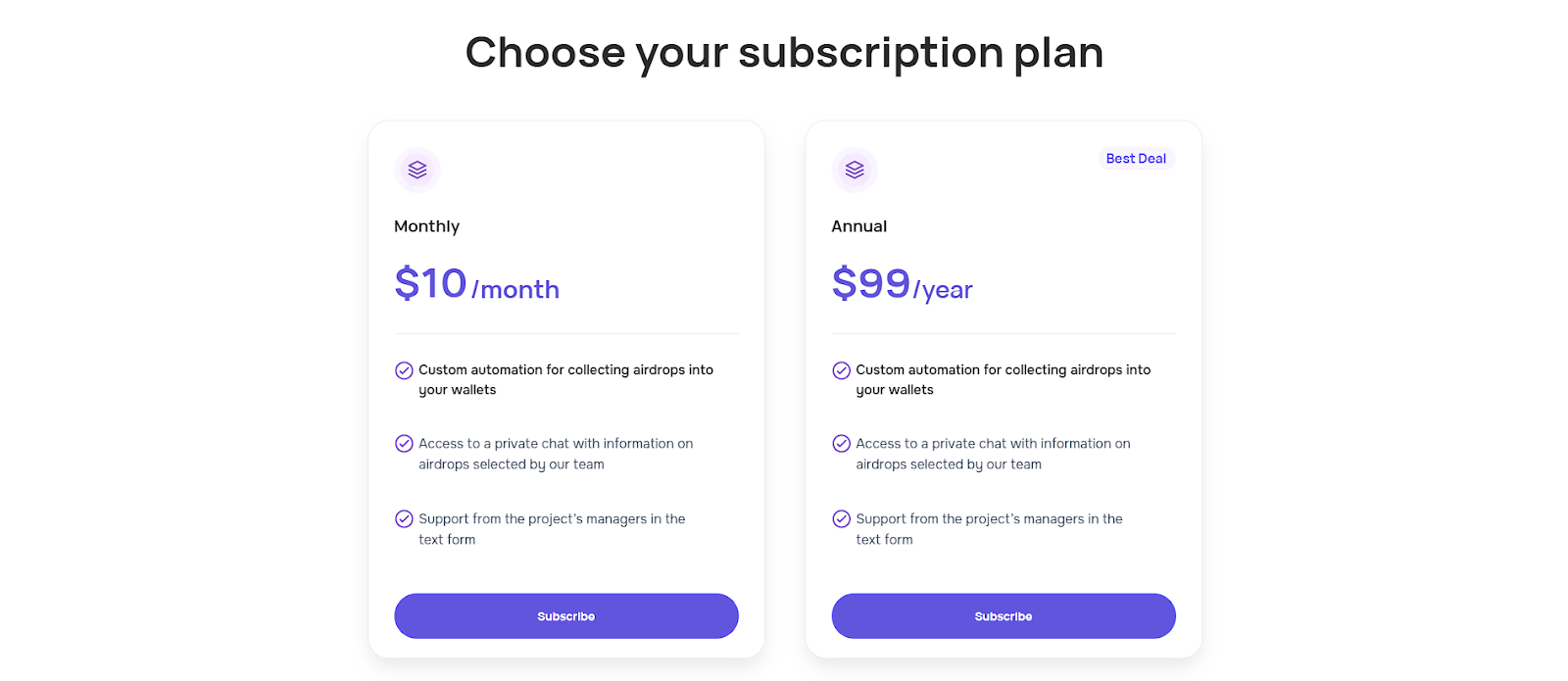Image resolution: width=1568 pixels, height=681 pixels.
Task: Click the Annual plan title
Action: (858, 226)
